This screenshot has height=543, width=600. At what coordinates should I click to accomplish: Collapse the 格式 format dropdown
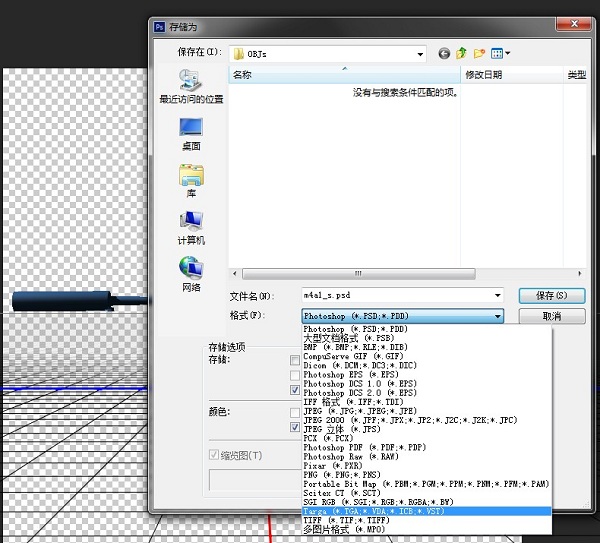pyautogui.click(x=497, y=316)
